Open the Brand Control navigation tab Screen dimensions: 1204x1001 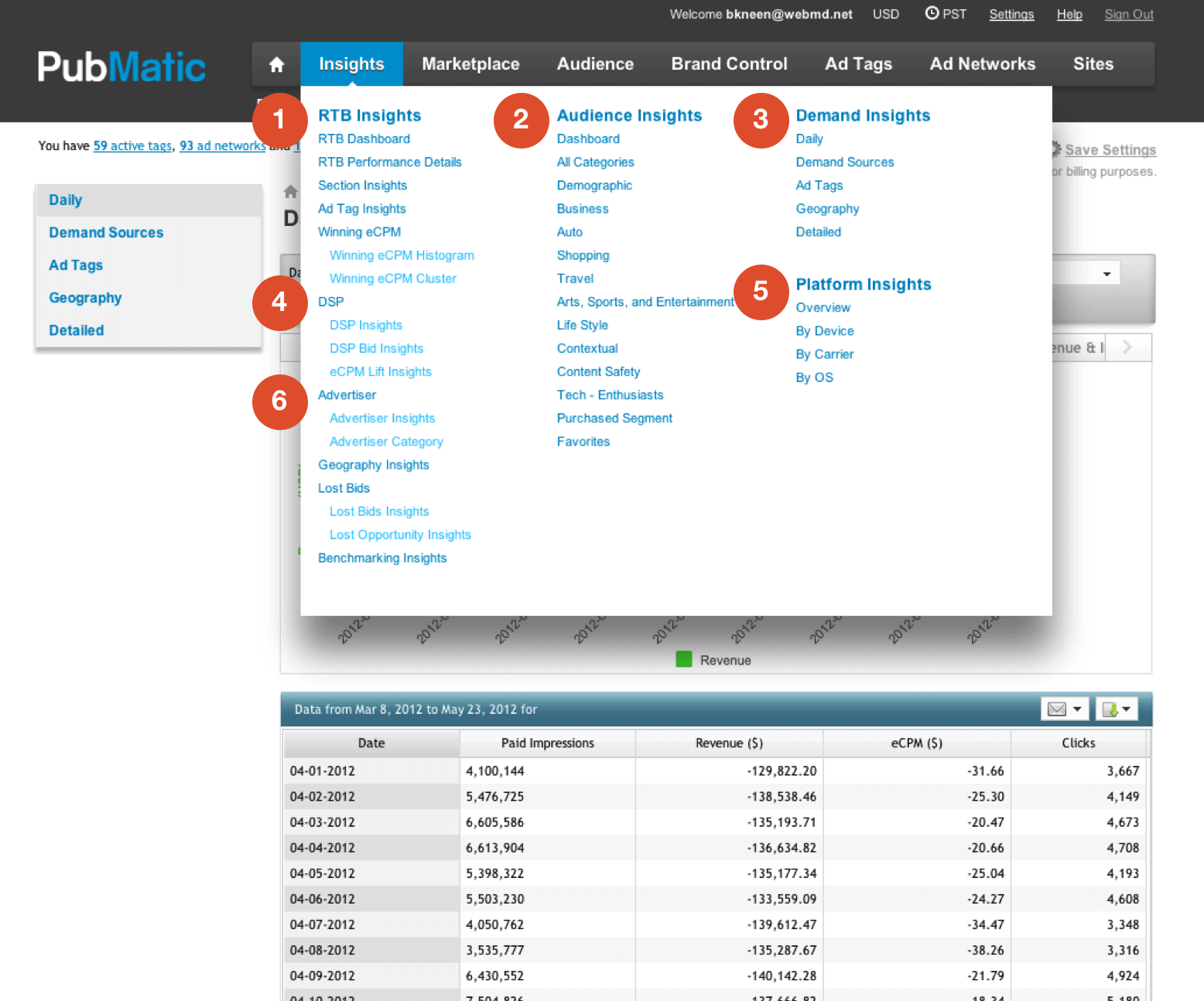pos(729,64)
